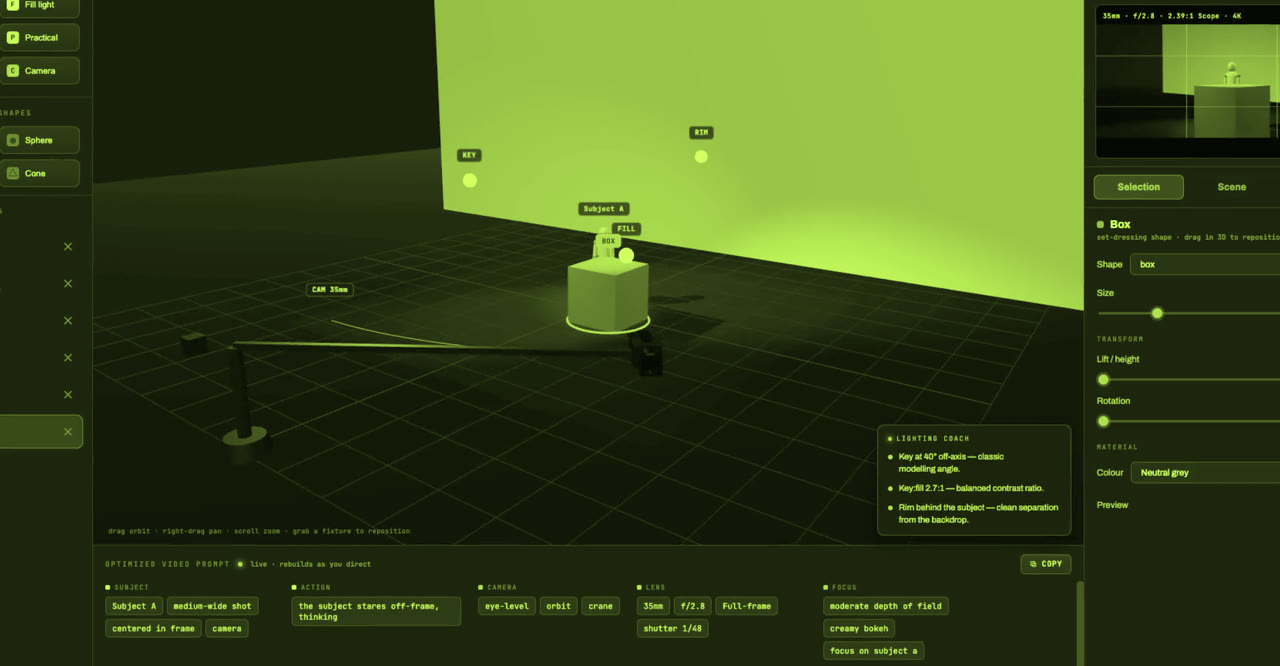Click the crane camera chip
Screen dimensions: 1280x666
tap(601, 606)
